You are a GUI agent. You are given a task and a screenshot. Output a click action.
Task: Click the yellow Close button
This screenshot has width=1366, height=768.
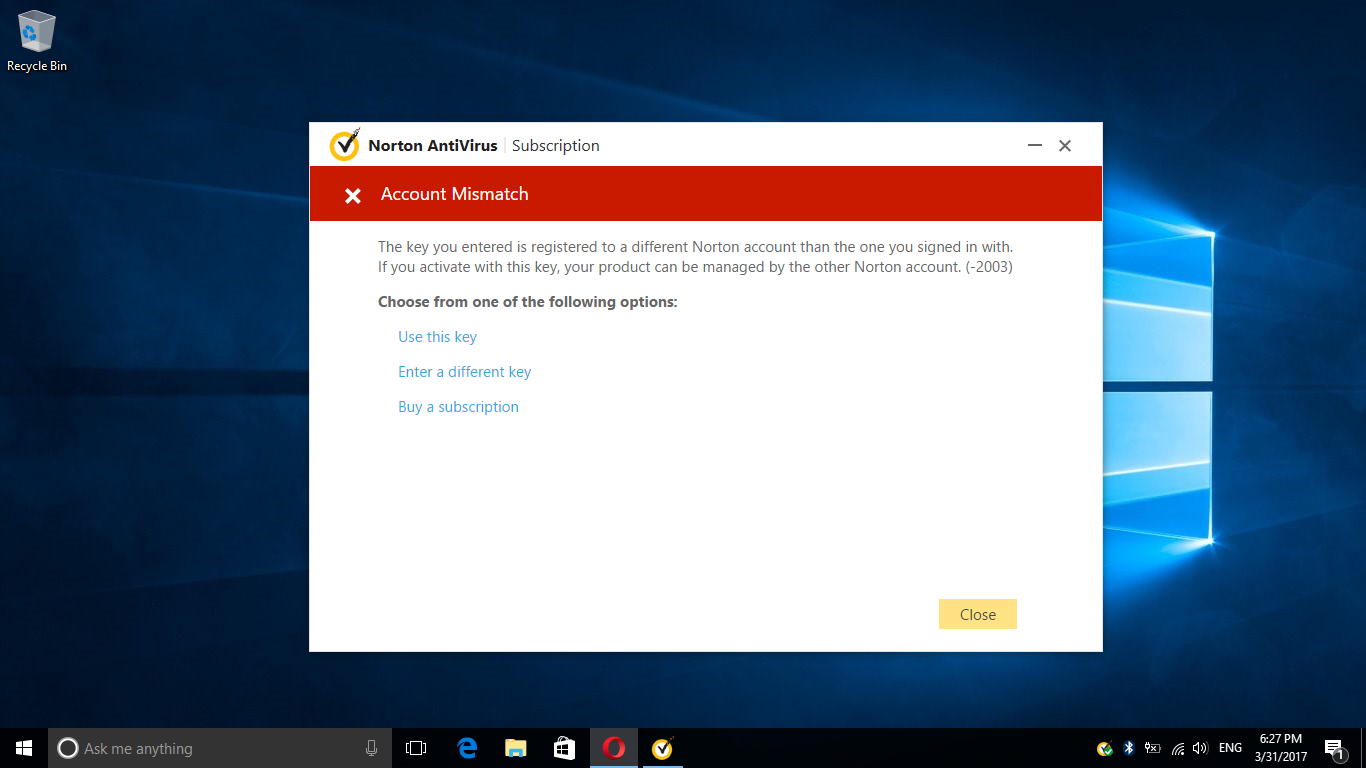pyautogui.click(x=978, y=614)
